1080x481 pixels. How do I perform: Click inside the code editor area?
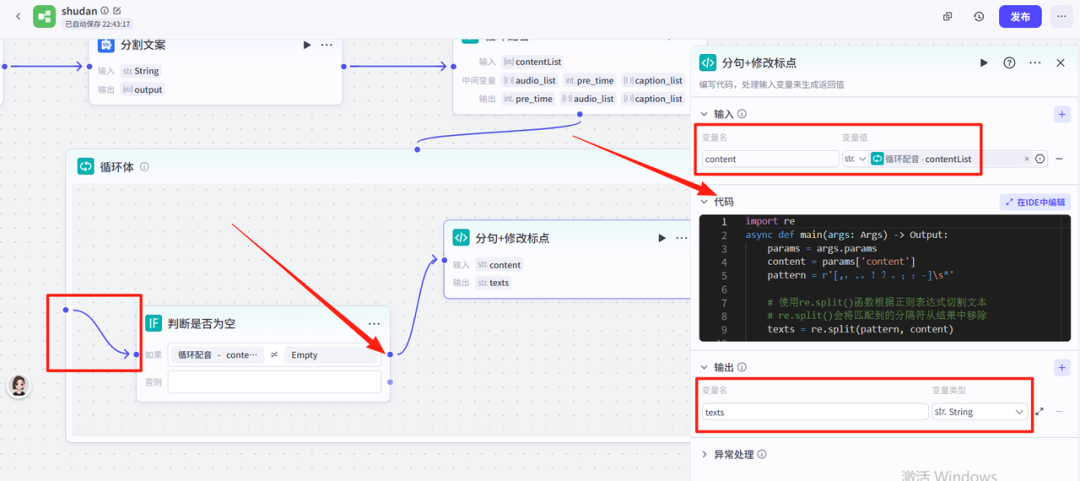[x=885, y=277]
